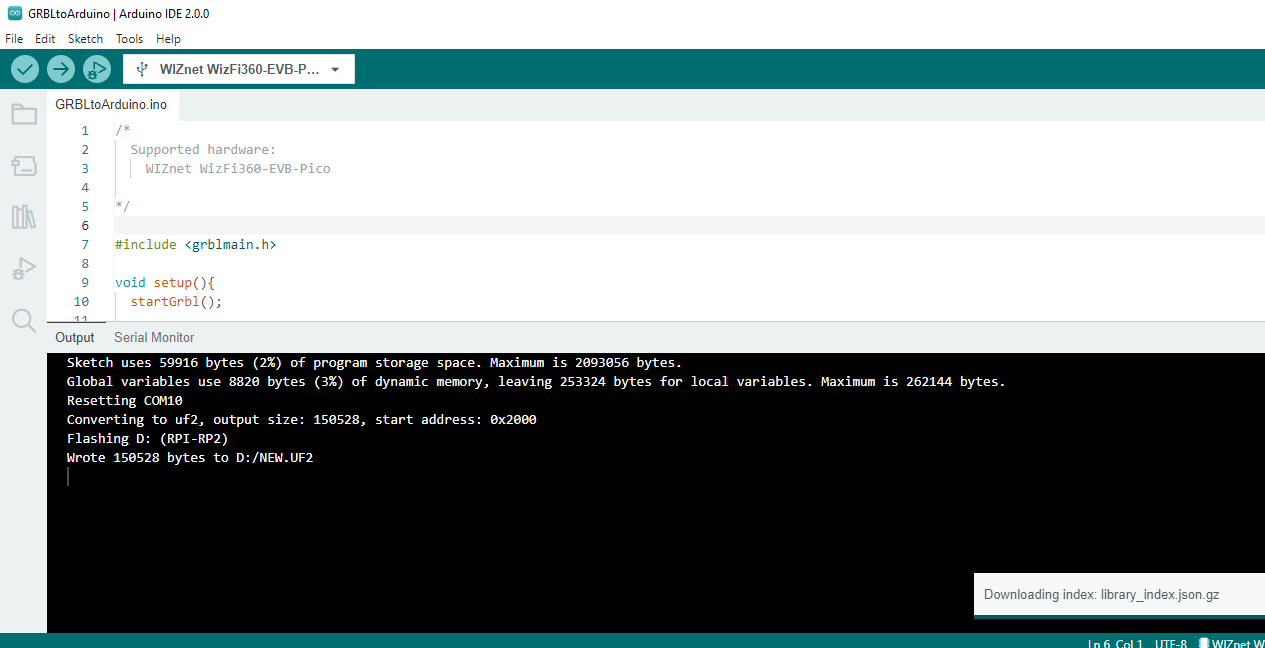Select the GRBLtoArduino.ino editor tab

(111, 104)
